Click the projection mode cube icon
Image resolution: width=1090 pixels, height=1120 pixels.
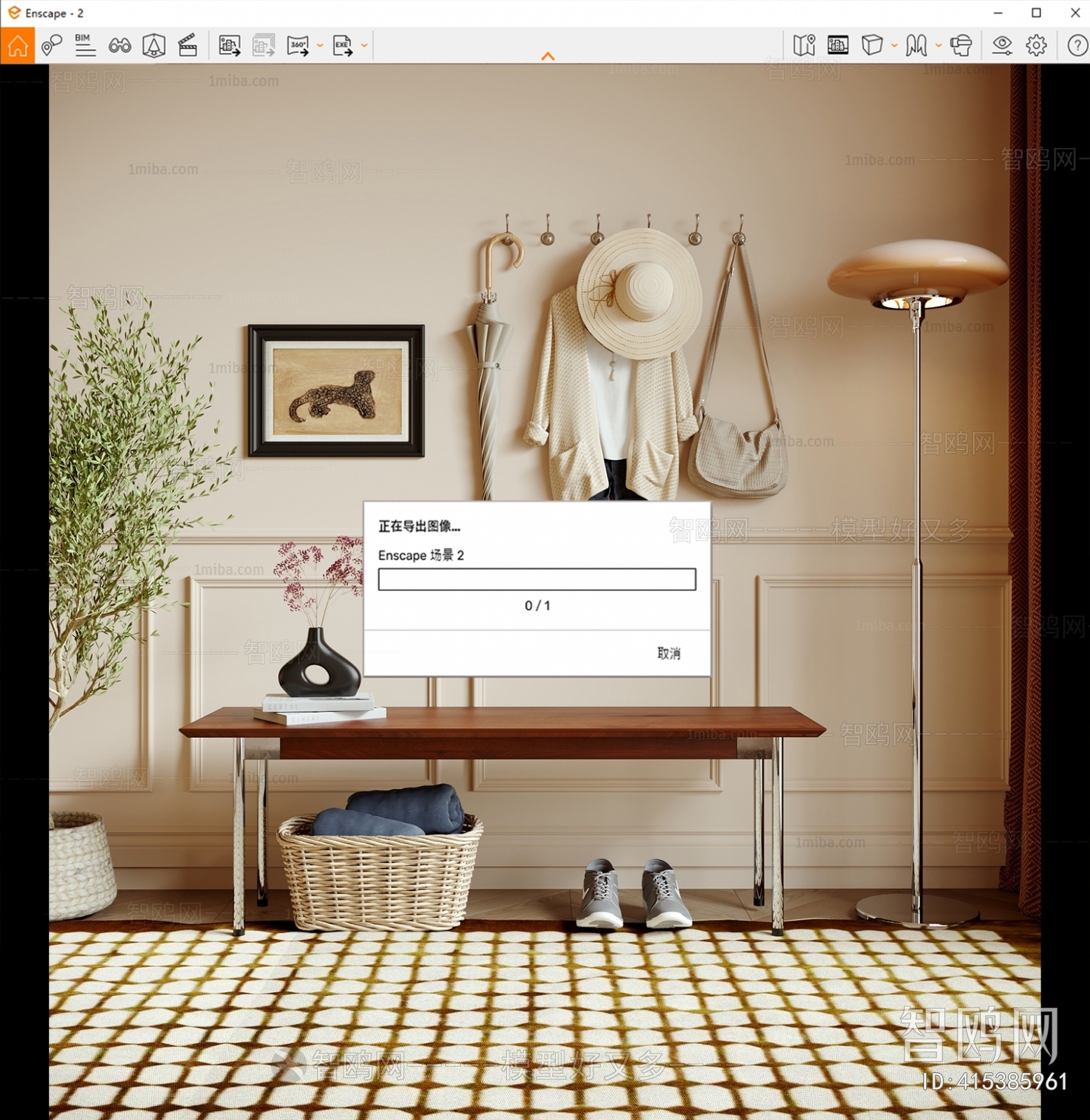point(872,45)
